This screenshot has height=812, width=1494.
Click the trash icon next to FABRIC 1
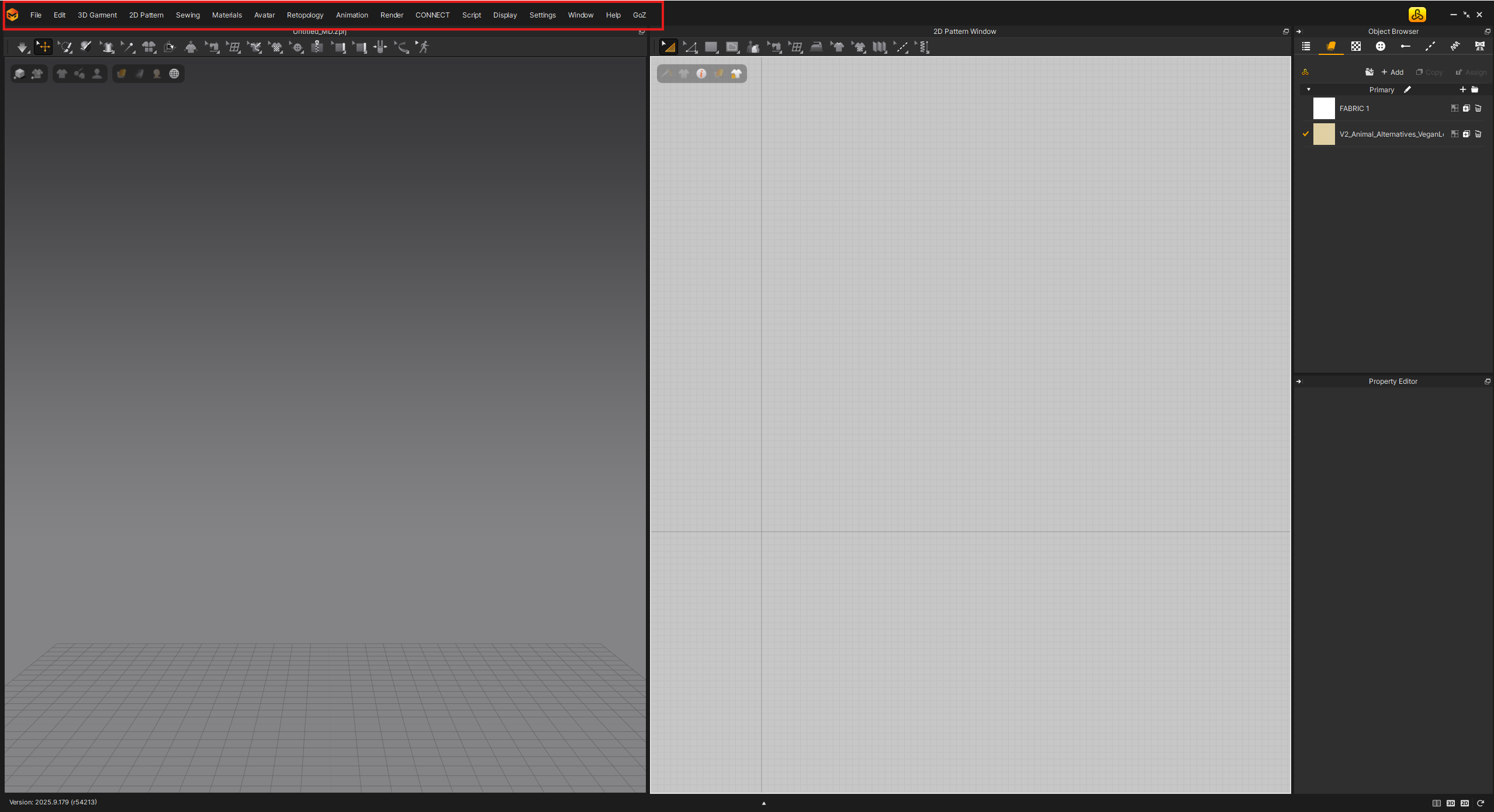click(1479, 108)
